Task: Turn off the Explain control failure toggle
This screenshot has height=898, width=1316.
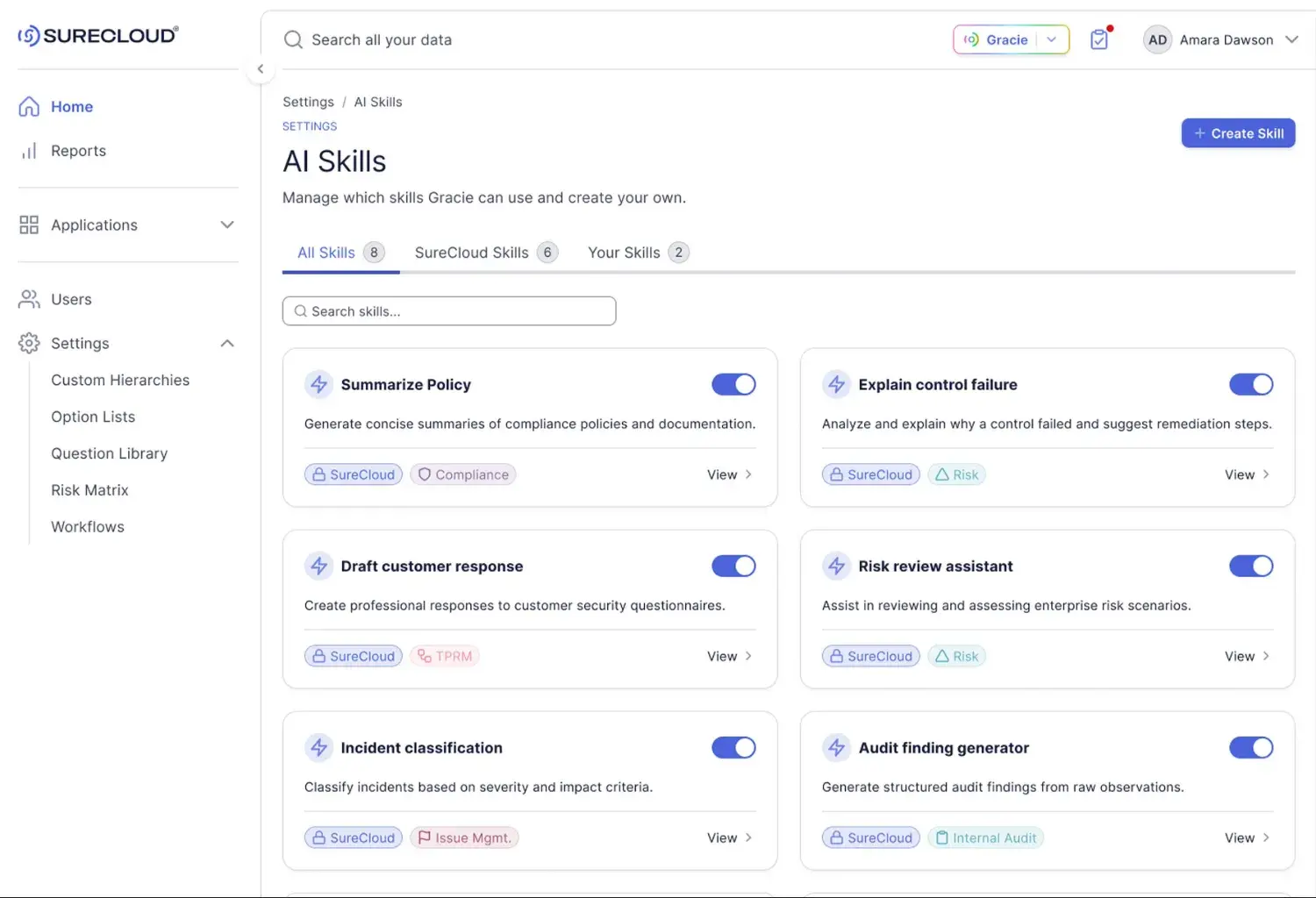Action: pos(1251,384)
